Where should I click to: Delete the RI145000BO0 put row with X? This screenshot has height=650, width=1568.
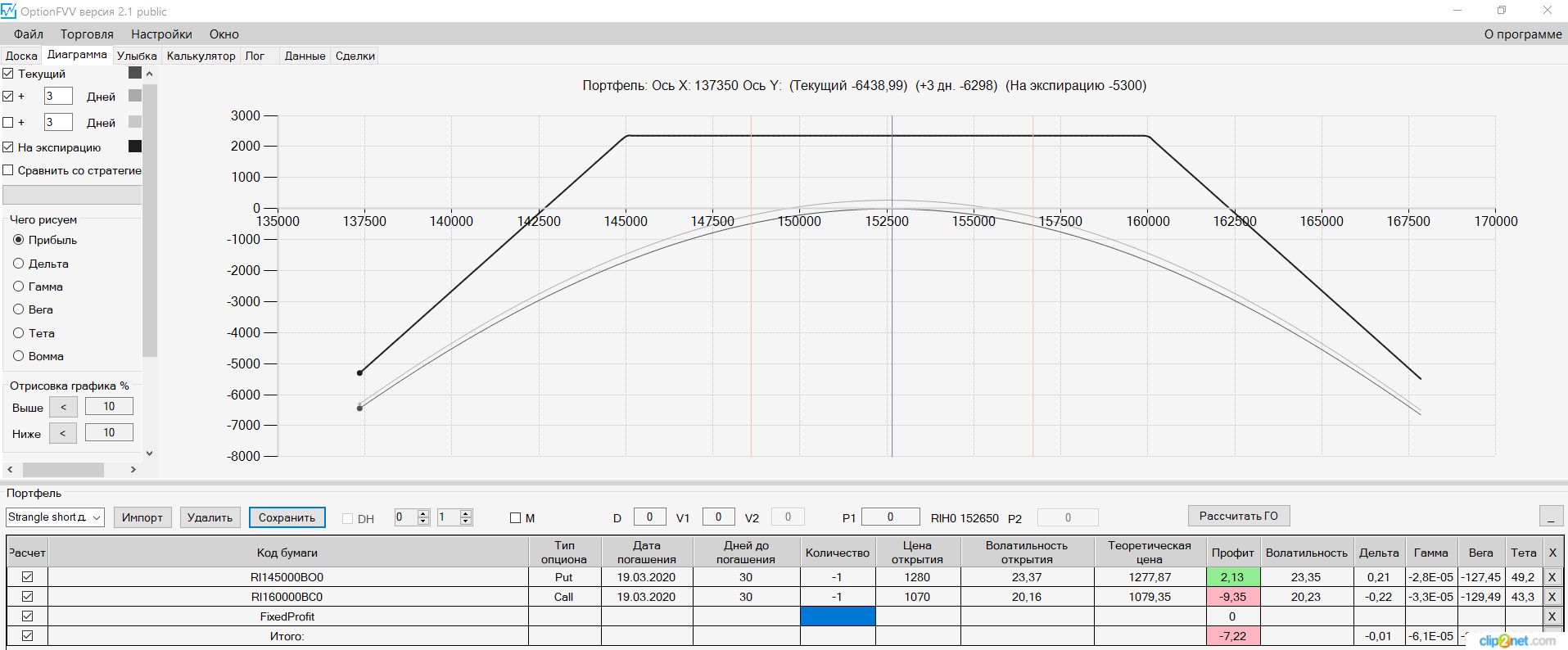point(1552,577)
